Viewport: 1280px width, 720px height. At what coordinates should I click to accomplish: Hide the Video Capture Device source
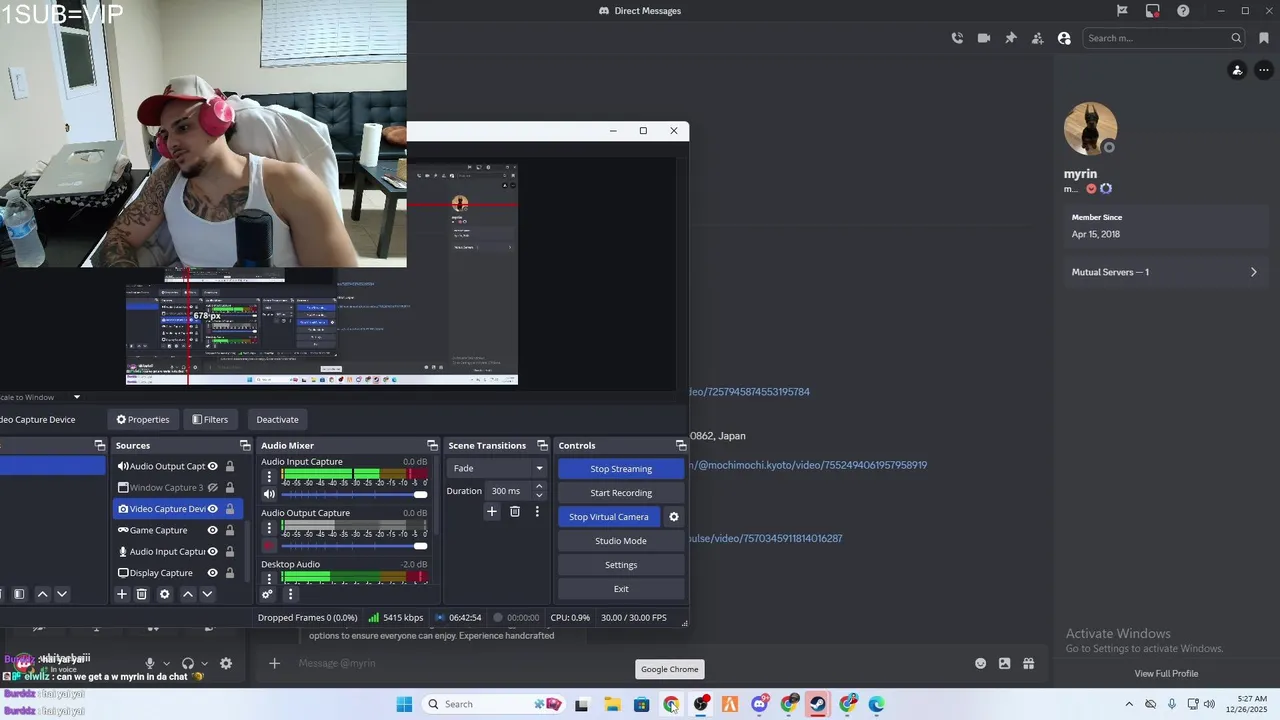213,509
